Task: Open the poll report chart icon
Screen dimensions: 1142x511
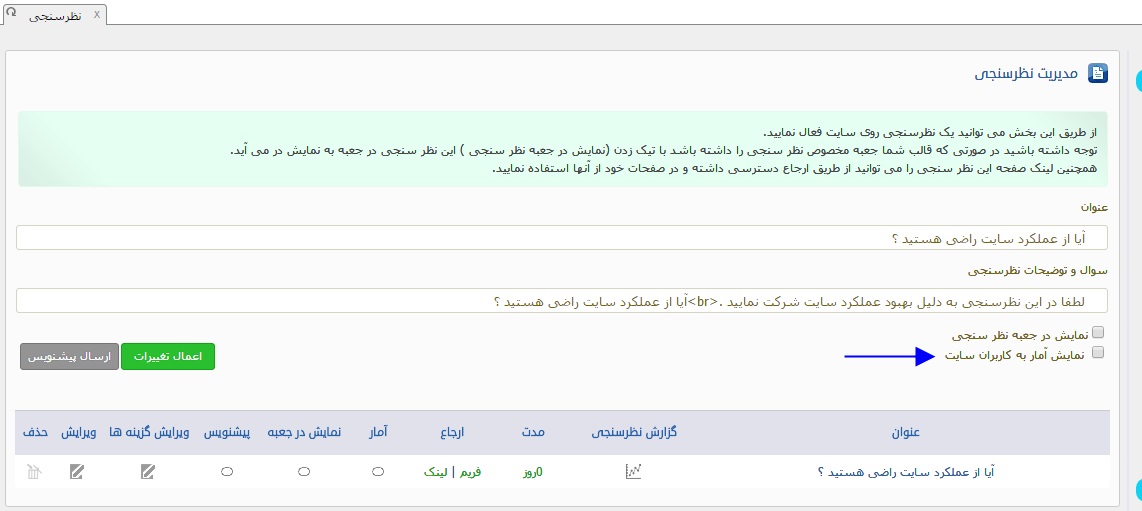Action: coord(632,472)
